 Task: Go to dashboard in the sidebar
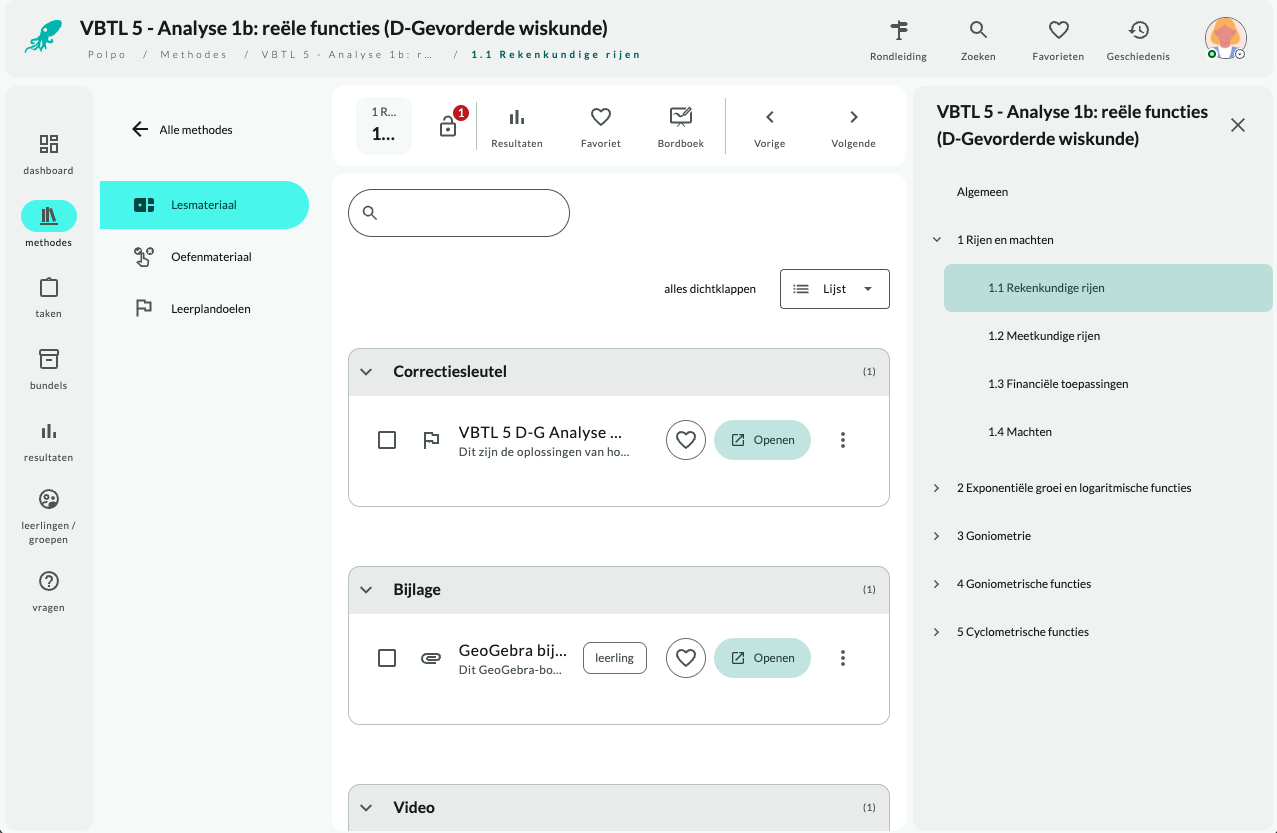coord(49,154)
